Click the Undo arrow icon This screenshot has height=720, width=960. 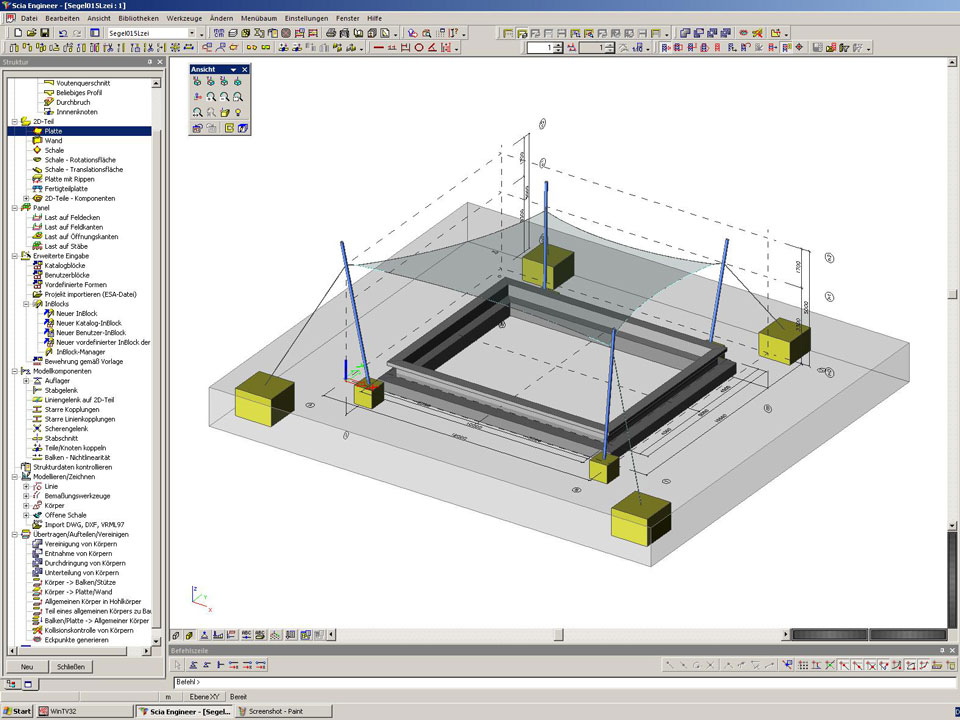coord(63,33)
